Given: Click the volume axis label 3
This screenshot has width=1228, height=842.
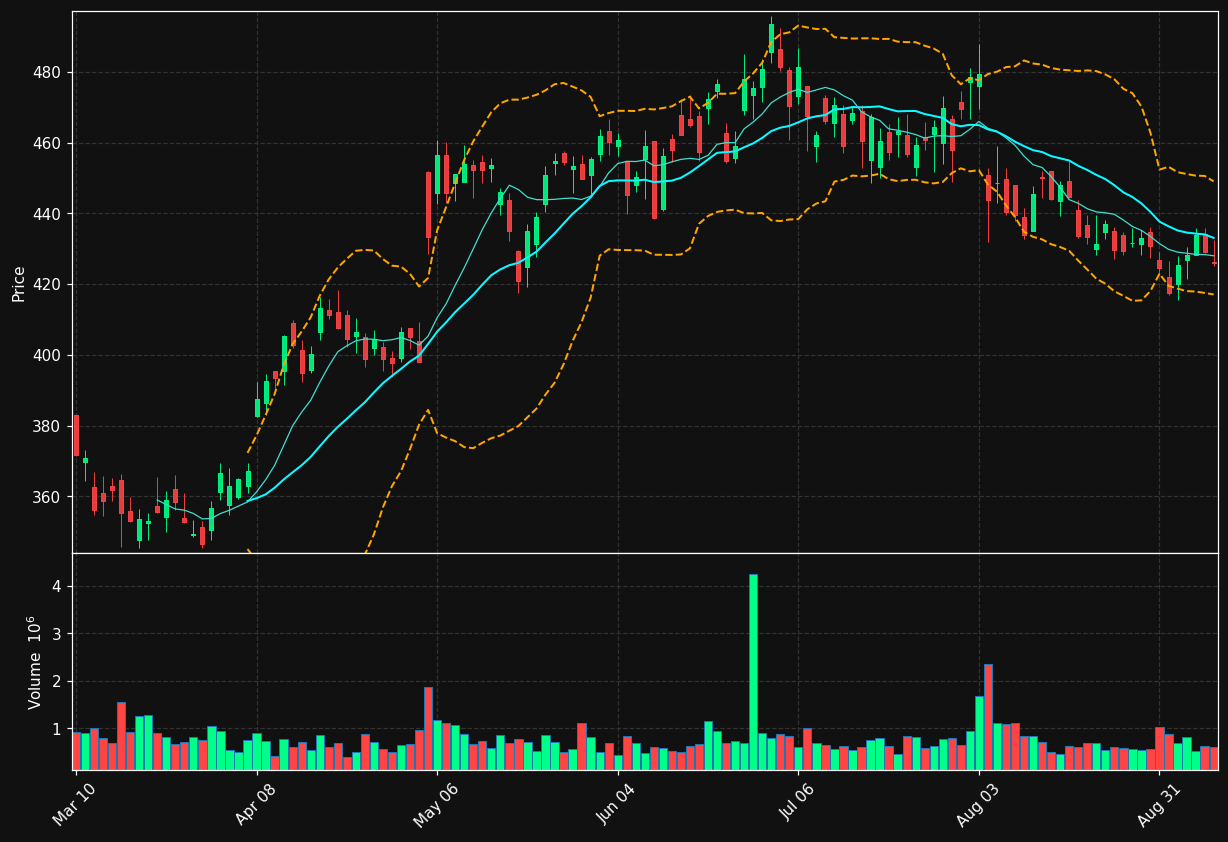Looking at the screenshot, I should 57,634.
